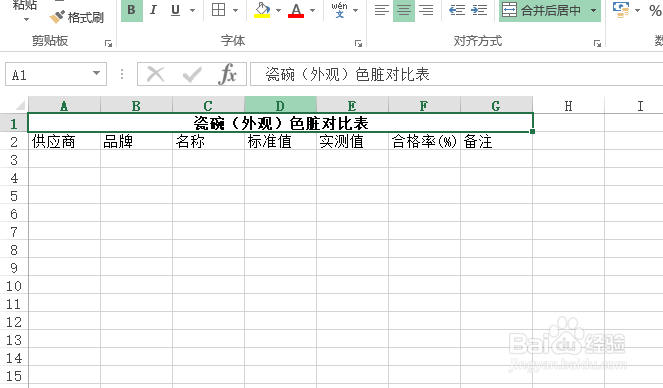Open phonetic guide dropdown arrow
The width and height of the screenshot is (663, 388).
[x=355, y=10]
